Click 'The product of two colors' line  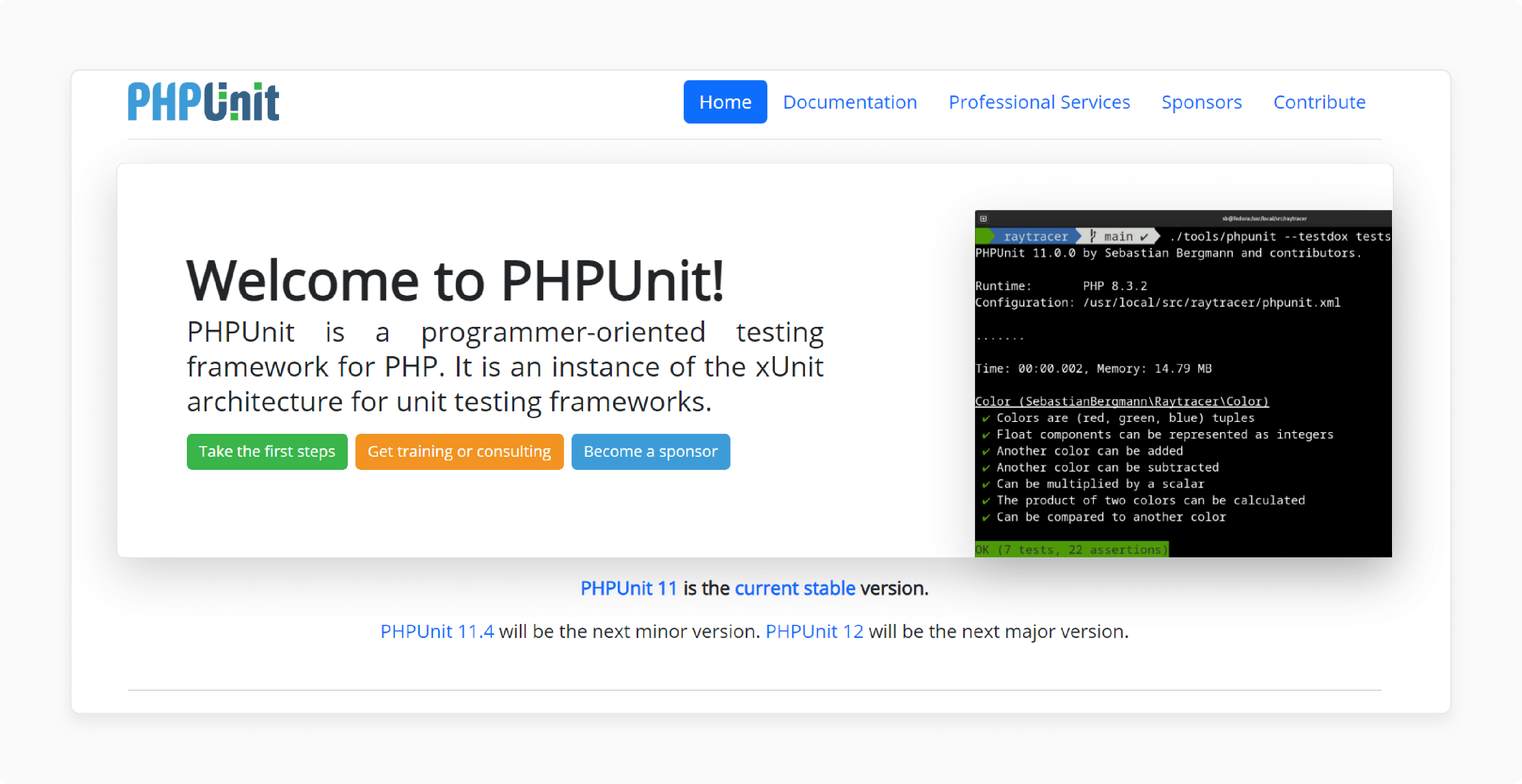click(1143, 500)
